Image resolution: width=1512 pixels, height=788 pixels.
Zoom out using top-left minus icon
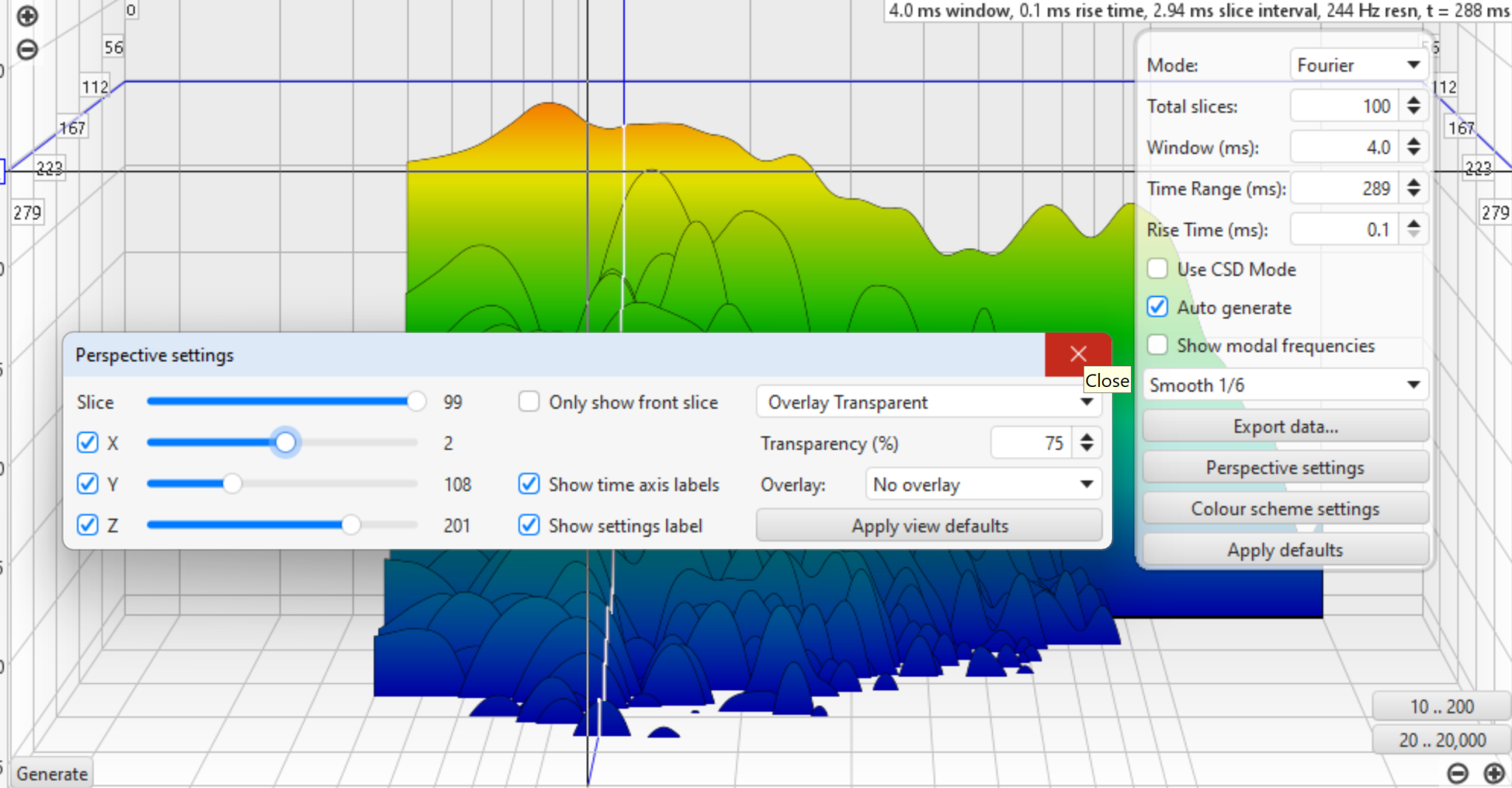coord(27,49)
